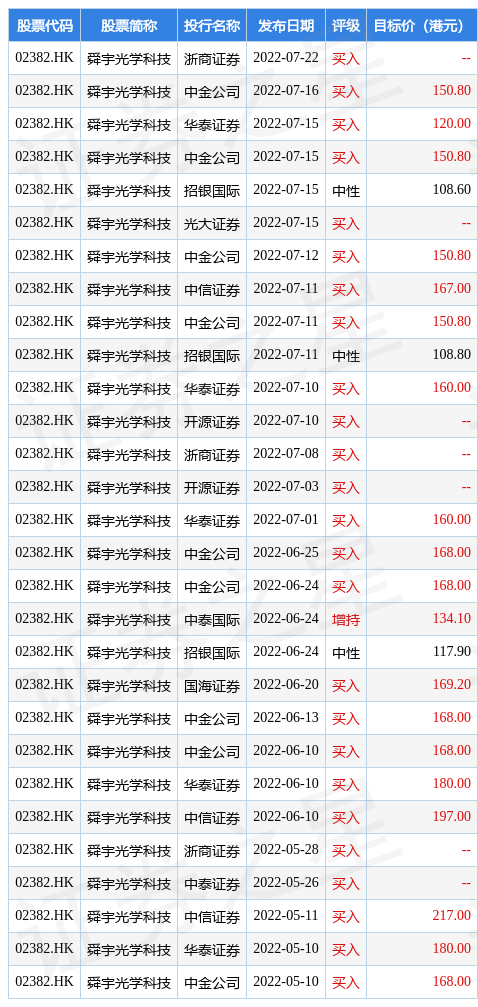478x1007 pixels.
Task: Click the 投行名称 column header
Action: pos(212,26)
